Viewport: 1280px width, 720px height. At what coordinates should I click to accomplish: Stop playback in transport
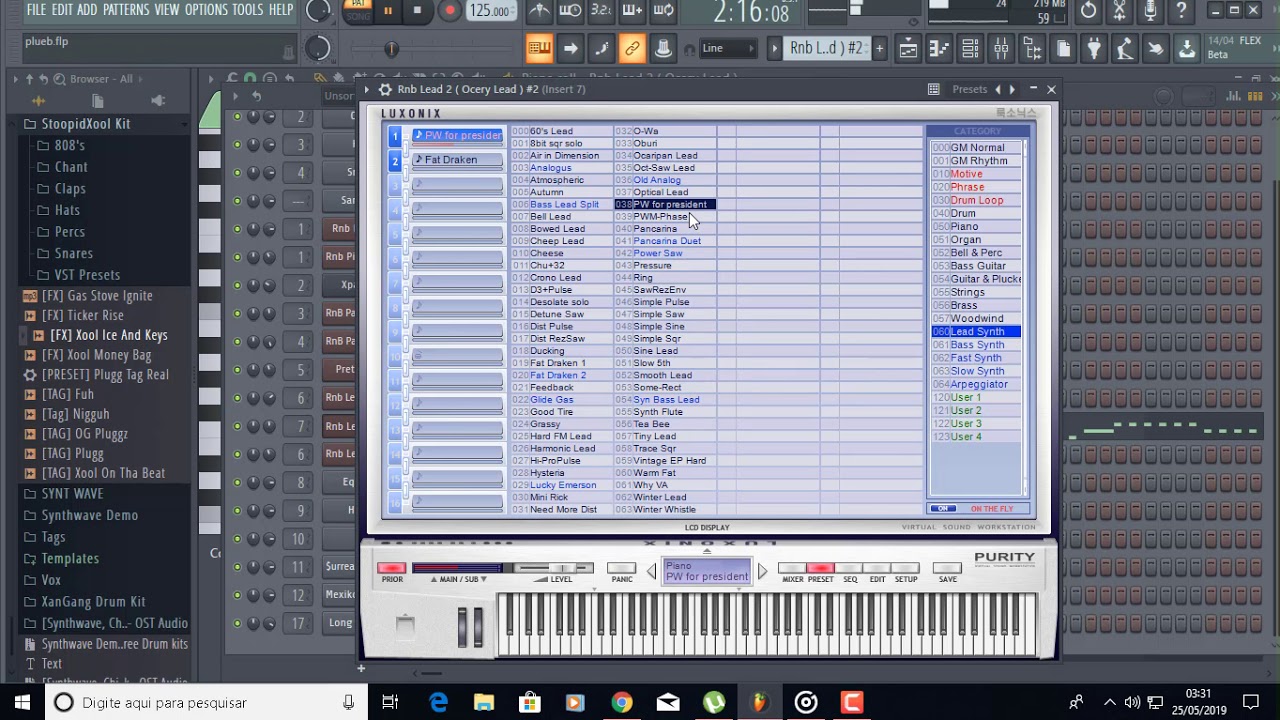(417, 11)
